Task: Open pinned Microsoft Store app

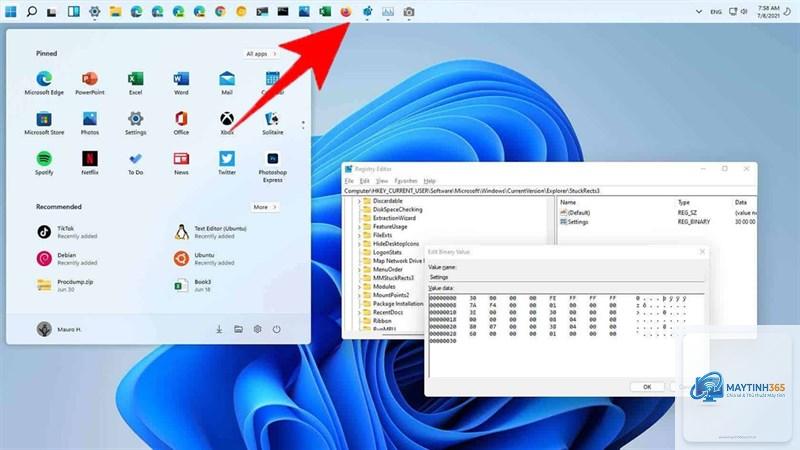Action: point(44,123)
